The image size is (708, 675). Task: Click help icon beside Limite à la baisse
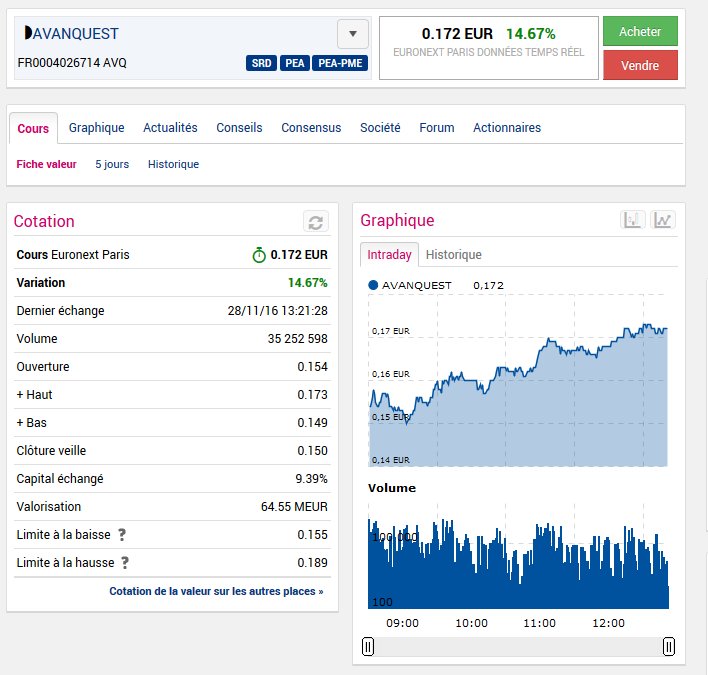[122, 535]
